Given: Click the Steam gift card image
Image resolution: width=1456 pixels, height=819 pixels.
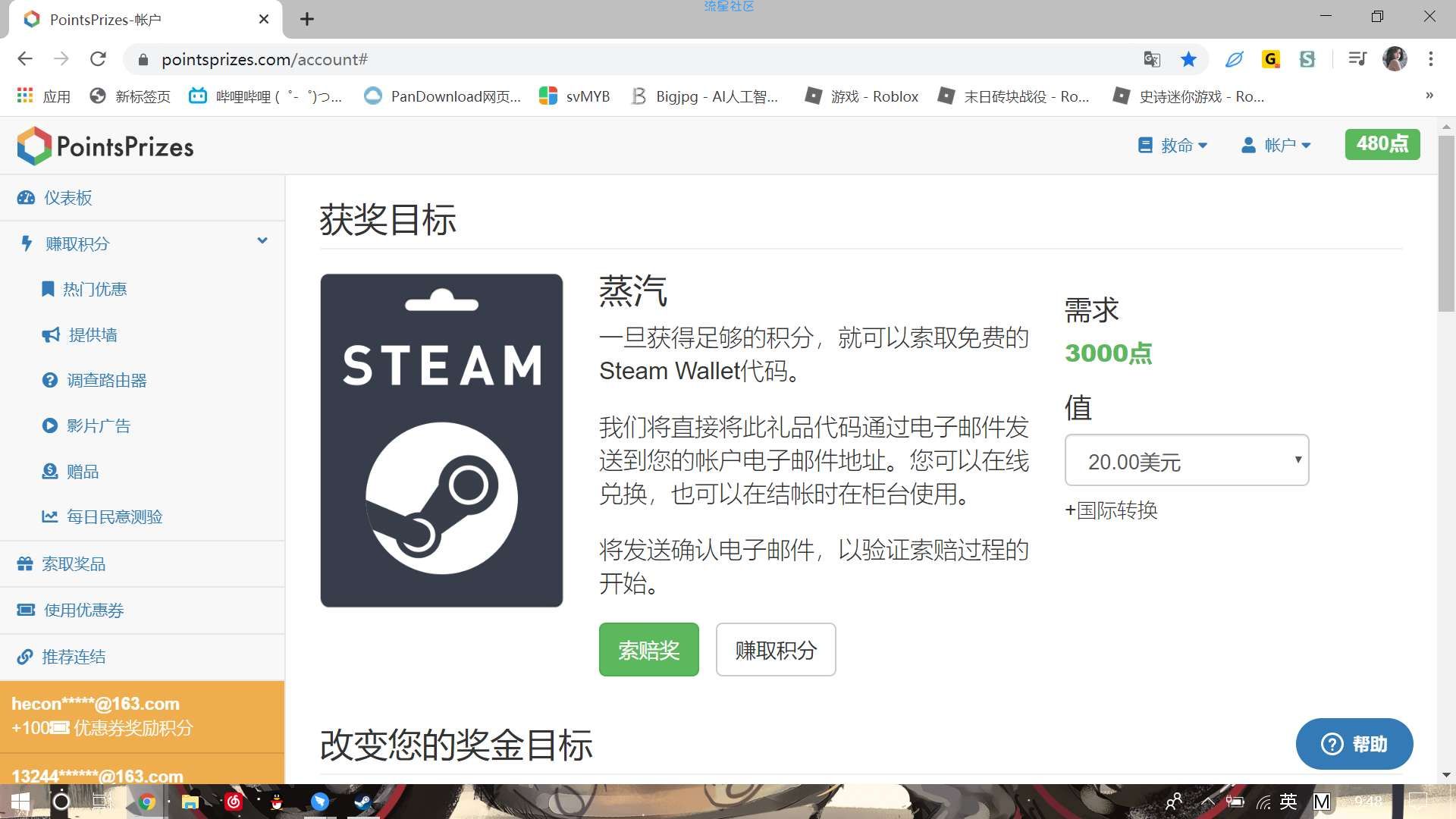Looking at the screenshot, I should (x=441, y=440).
